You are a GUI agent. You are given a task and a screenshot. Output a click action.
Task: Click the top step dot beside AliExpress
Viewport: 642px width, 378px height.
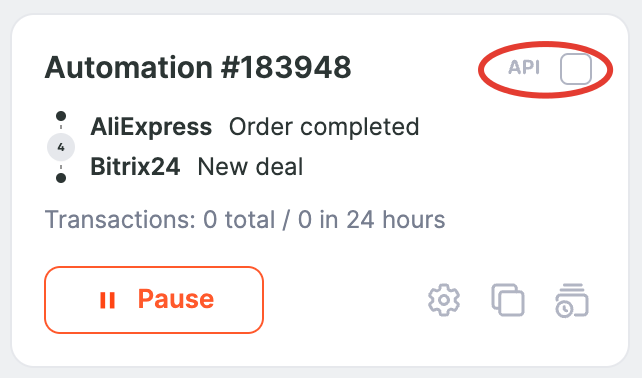(x=61, y=116)
